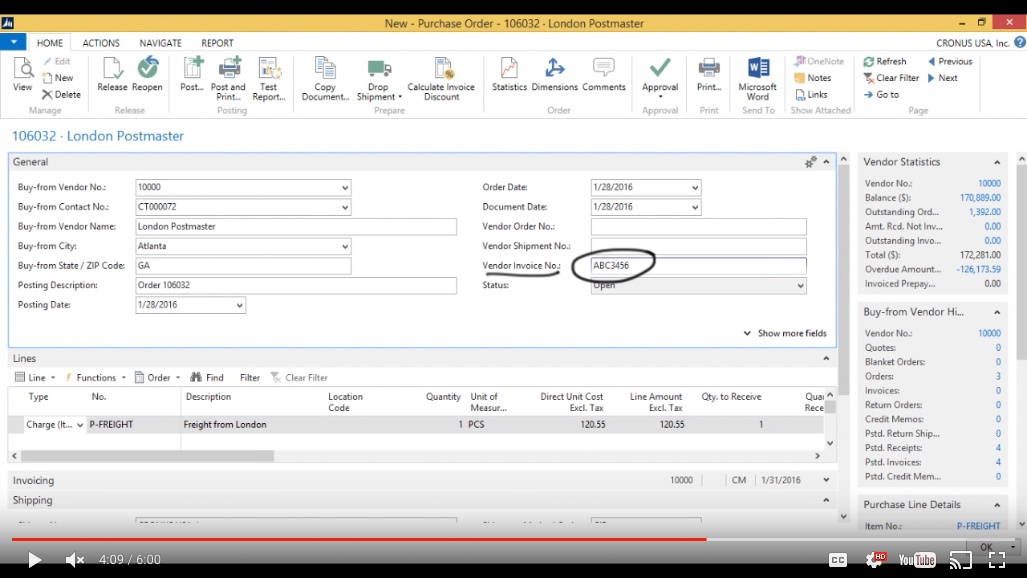Open Comments for the order
Viewport: 1027px width, 578px height.
[603, 75]
